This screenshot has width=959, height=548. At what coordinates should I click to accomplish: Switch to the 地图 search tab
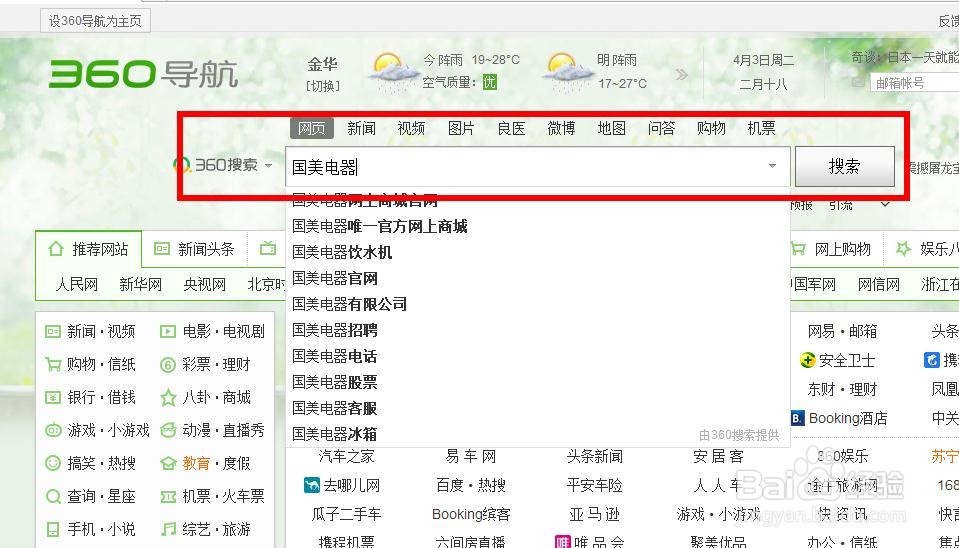[x=612, y=128]
